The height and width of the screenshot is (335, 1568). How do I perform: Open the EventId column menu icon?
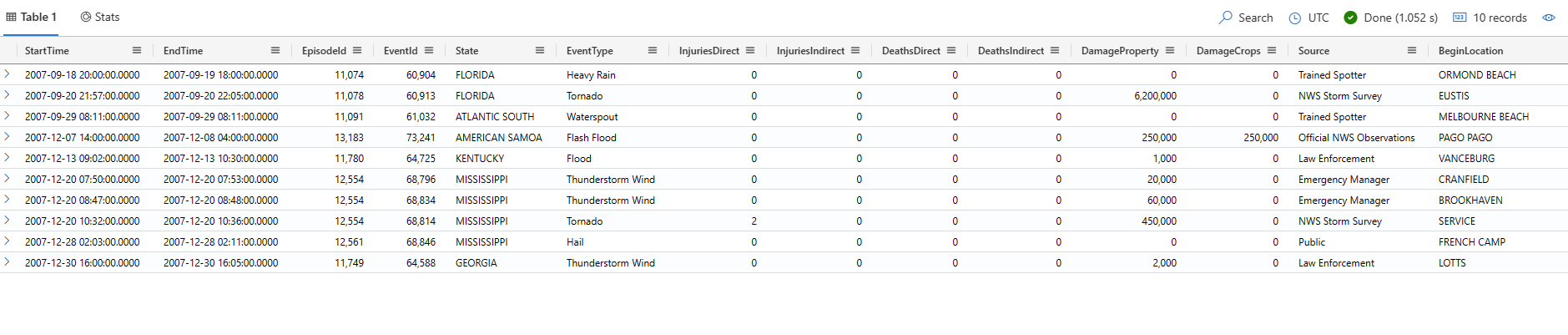(429, 51)
